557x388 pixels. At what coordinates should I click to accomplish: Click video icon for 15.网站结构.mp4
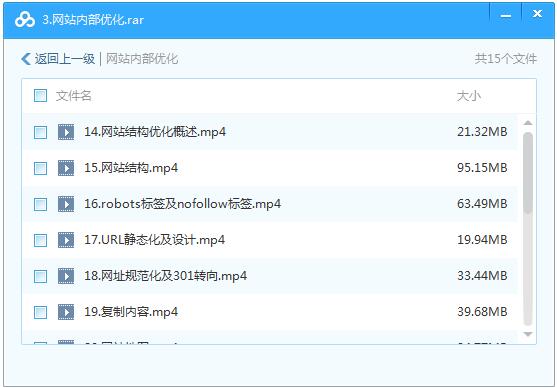pyautogui.click(x=66, y=168)
